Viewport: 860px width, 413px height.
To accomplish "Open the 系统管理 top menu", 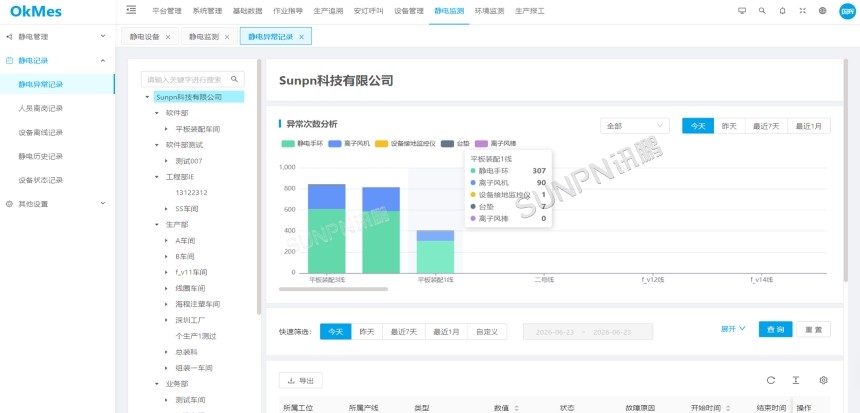I will tap(207, 10).
